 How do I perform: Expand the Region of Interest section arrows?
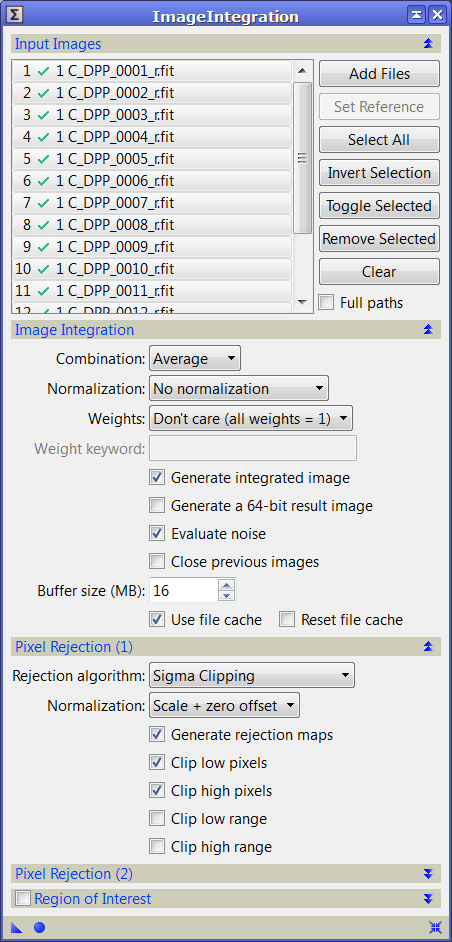428,899
